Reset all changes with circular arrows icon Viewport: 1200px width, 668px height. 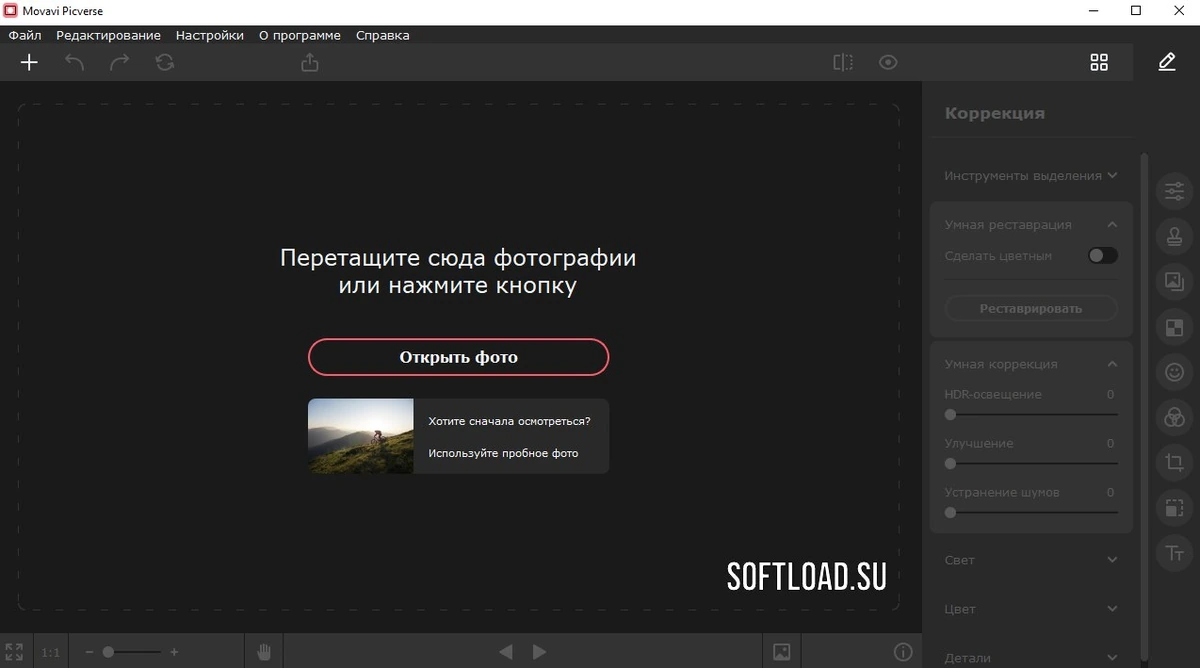click(165, 62)
